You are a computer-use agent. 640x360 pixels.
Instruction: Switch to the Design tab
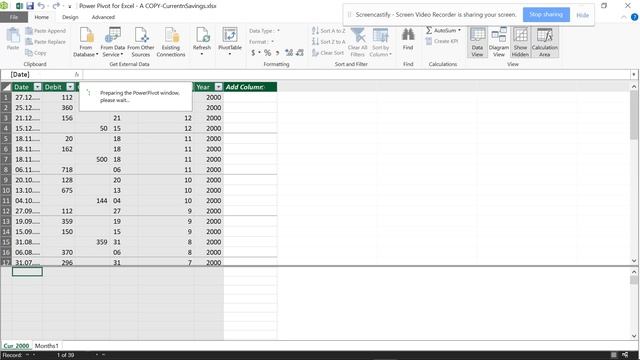point(70,17)
